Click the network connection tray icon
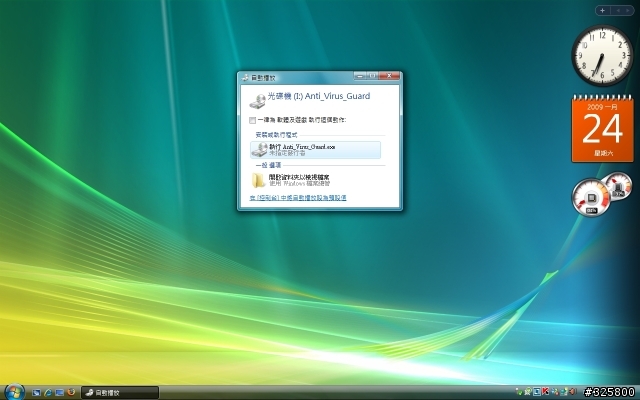Viewport: 640px width, 400px height. [x=555, y=392]
